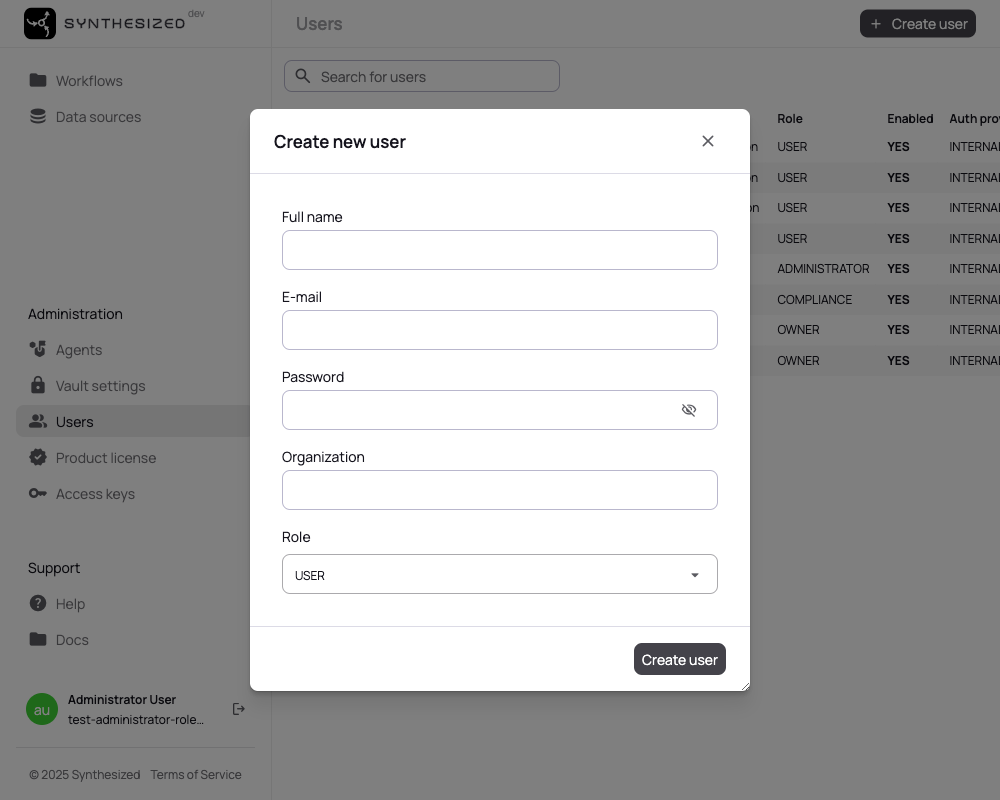Viewport: 1000px width, 800px height.
Task: Open Vault settings lock icon
Action: (x=38, y=385)
